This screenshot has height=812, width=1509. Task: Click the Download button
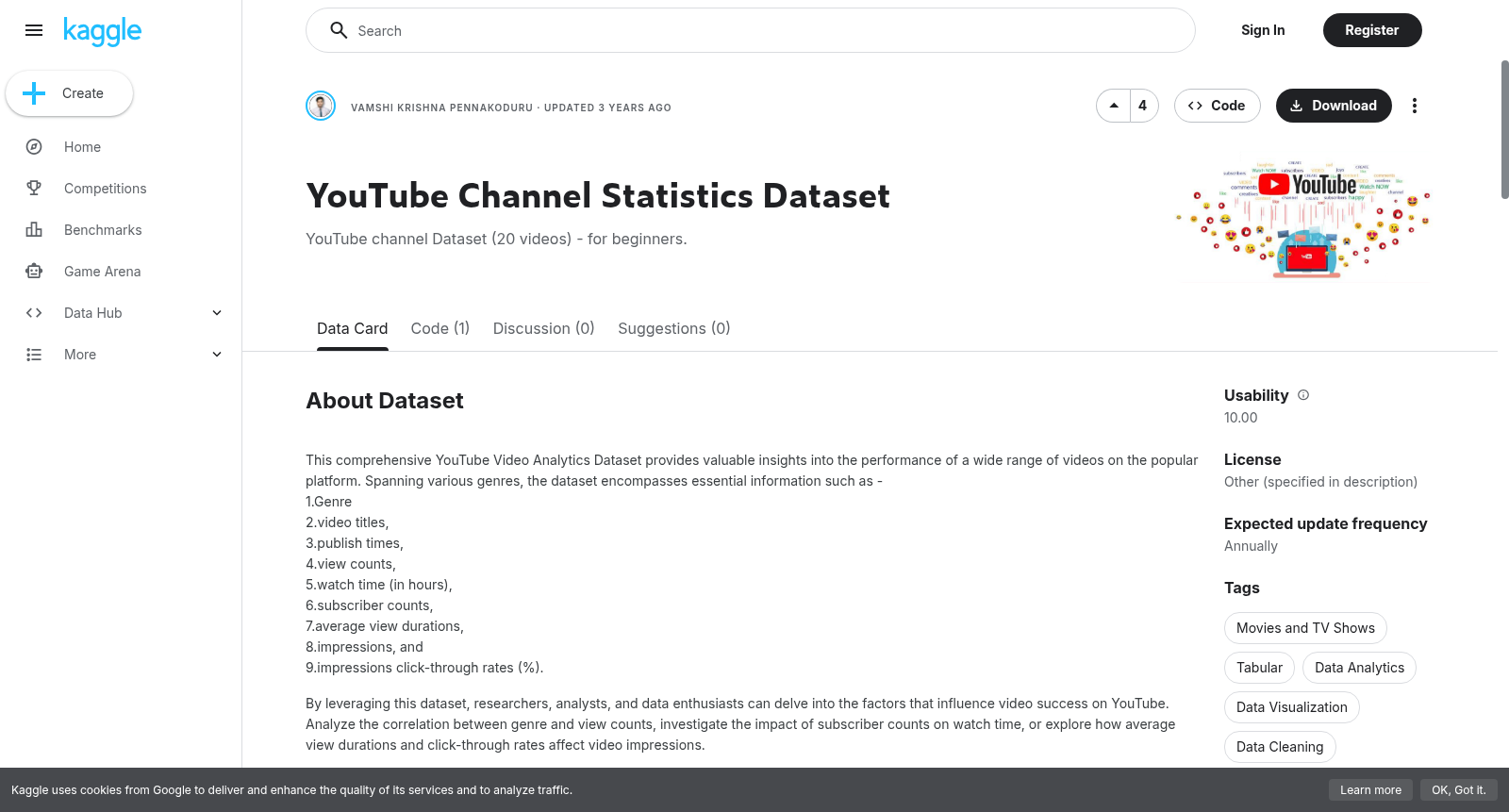[x=1334, y=106]
